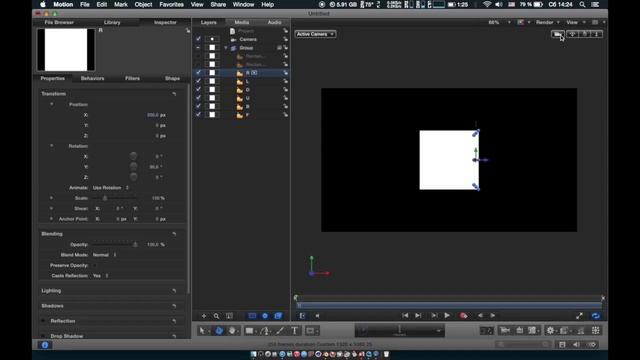Viewport: 640px width, 360px height.
Task: Open the Active Camera dropdown
Action: point(315,34)
